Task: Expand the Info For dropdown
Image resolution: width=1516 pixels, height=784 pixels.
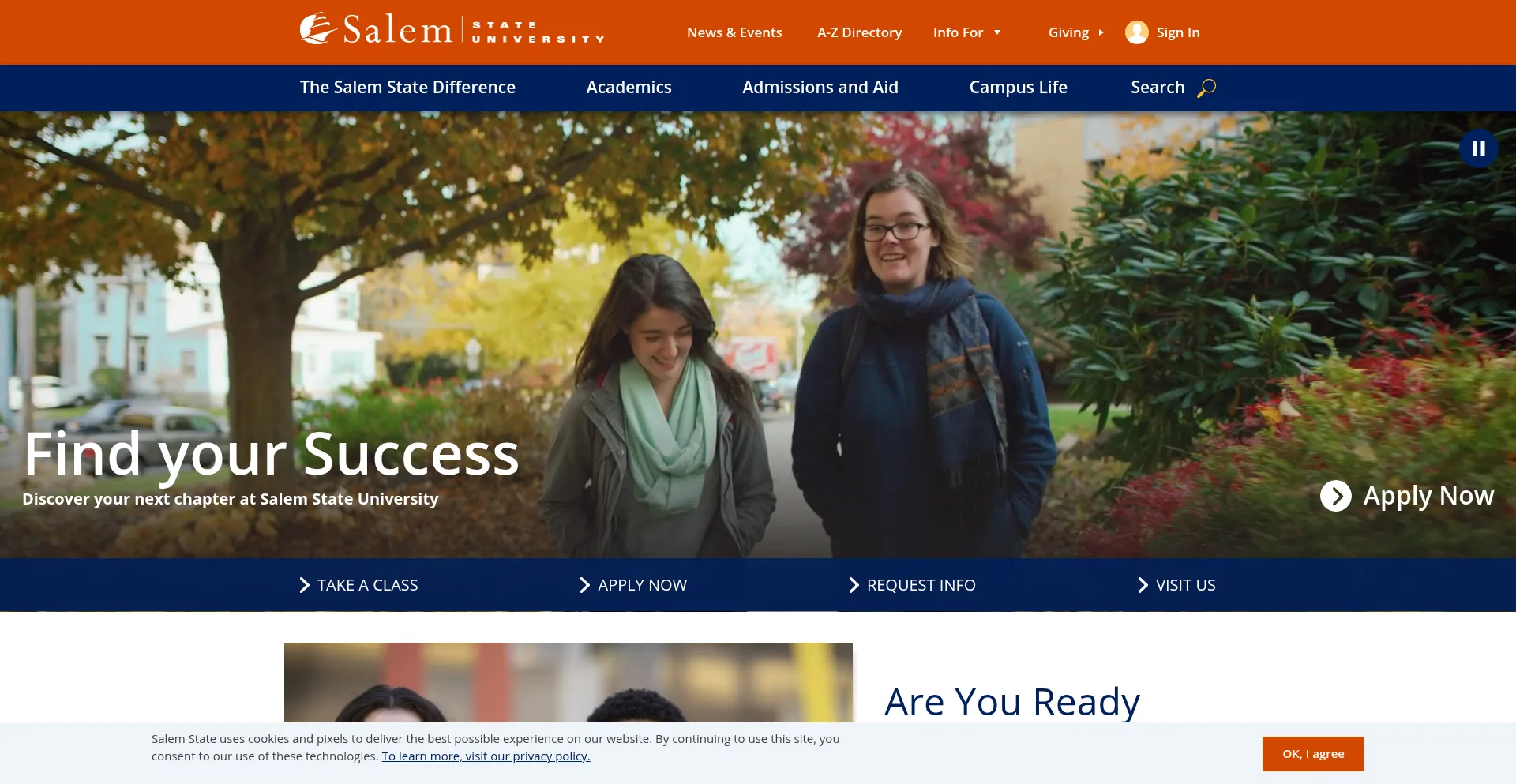Action: click(997, 32)
